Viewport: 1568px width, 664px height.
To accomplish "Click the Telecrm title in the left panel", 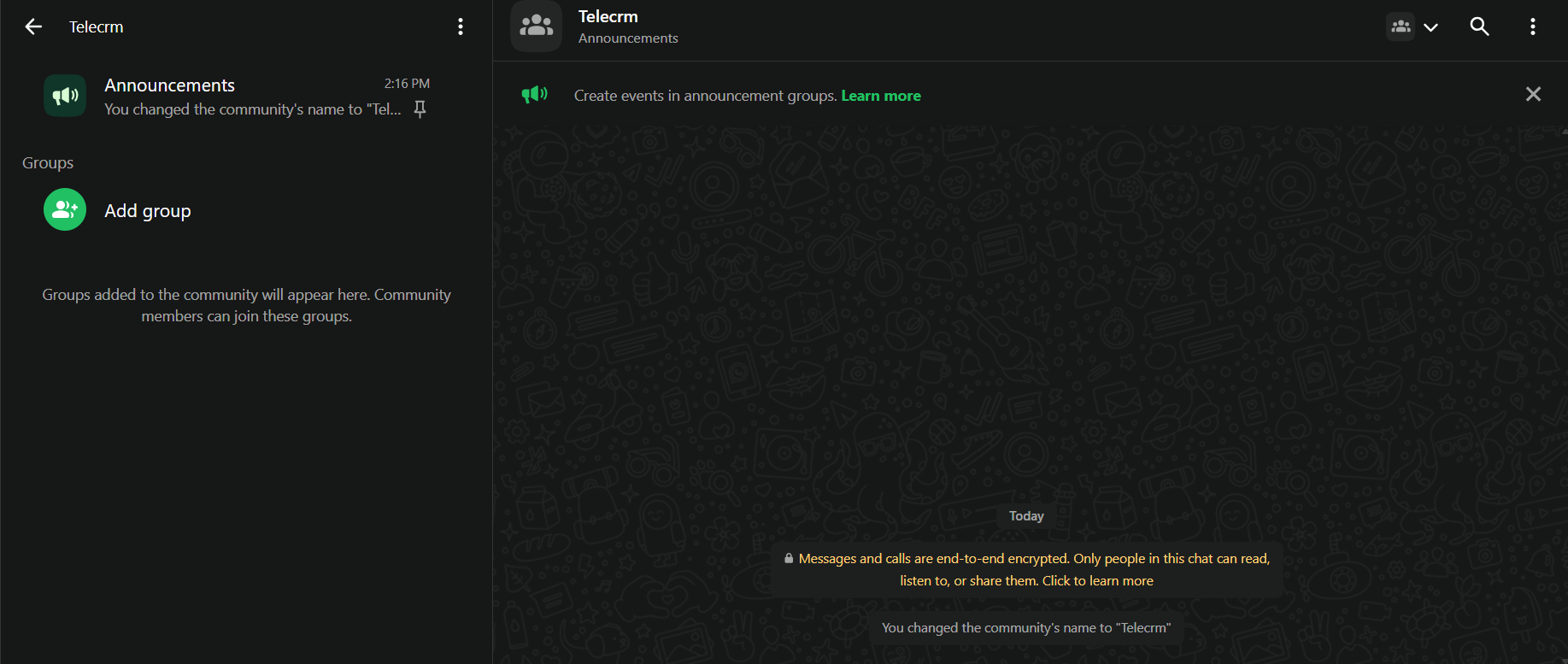I will [96, 27].
